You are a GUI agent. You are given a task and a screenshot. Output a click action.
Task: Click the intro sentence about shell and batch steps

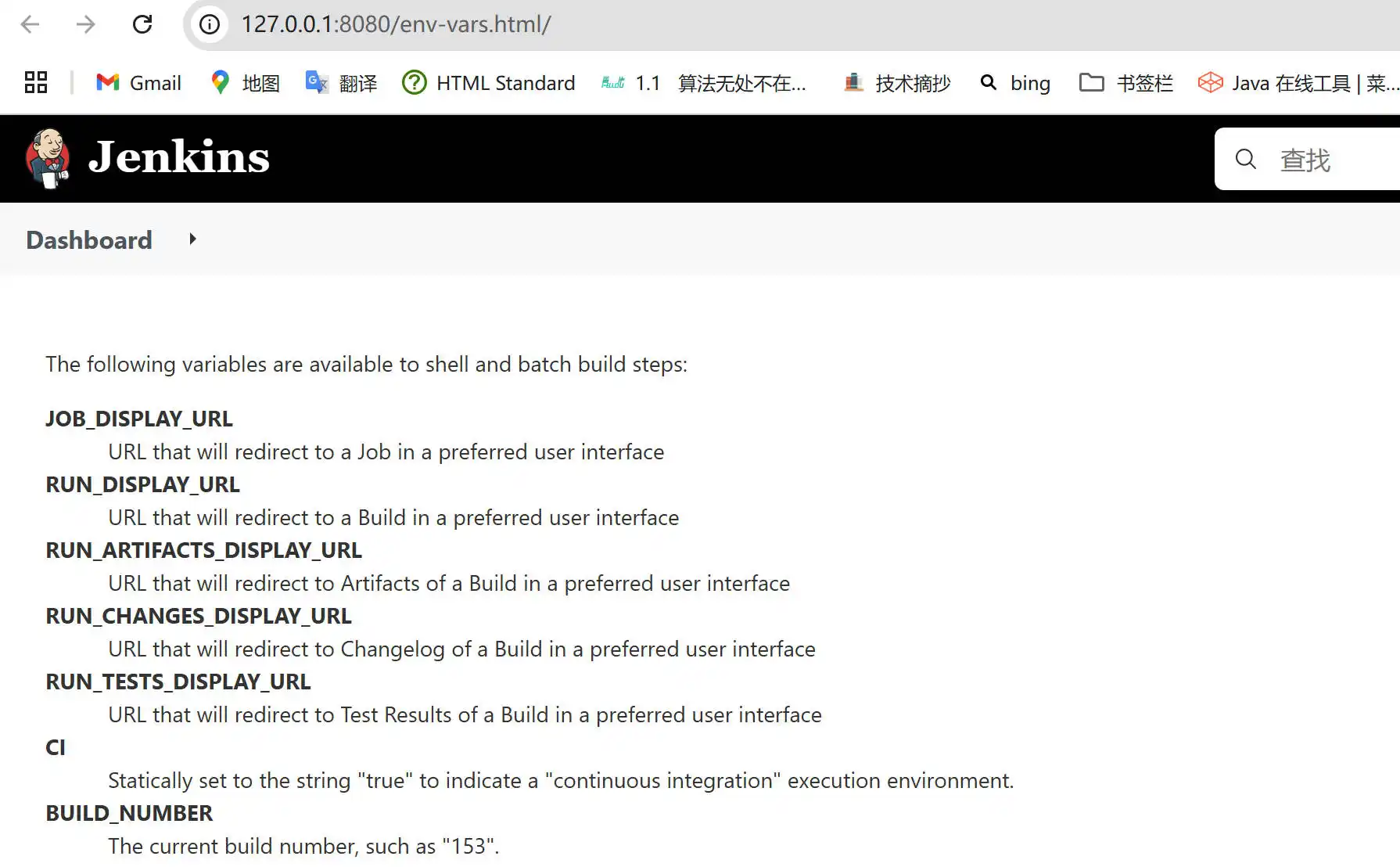click(x=366, y=365)
